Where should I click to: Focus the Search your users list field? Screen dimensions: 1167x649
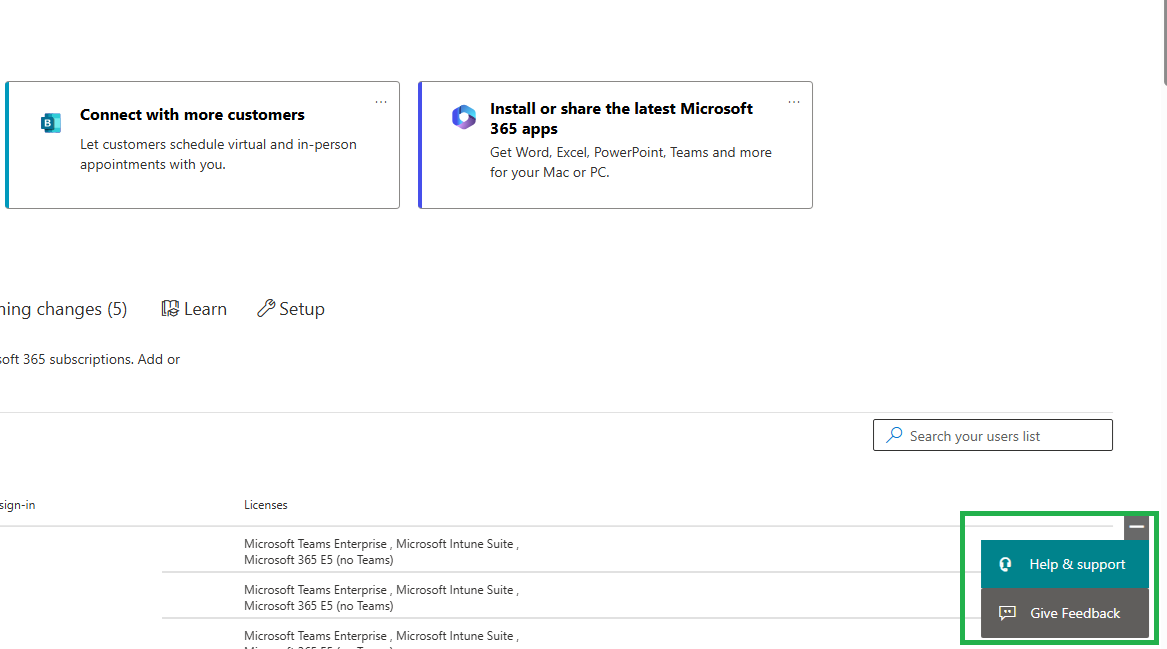[x=993, y=435]
